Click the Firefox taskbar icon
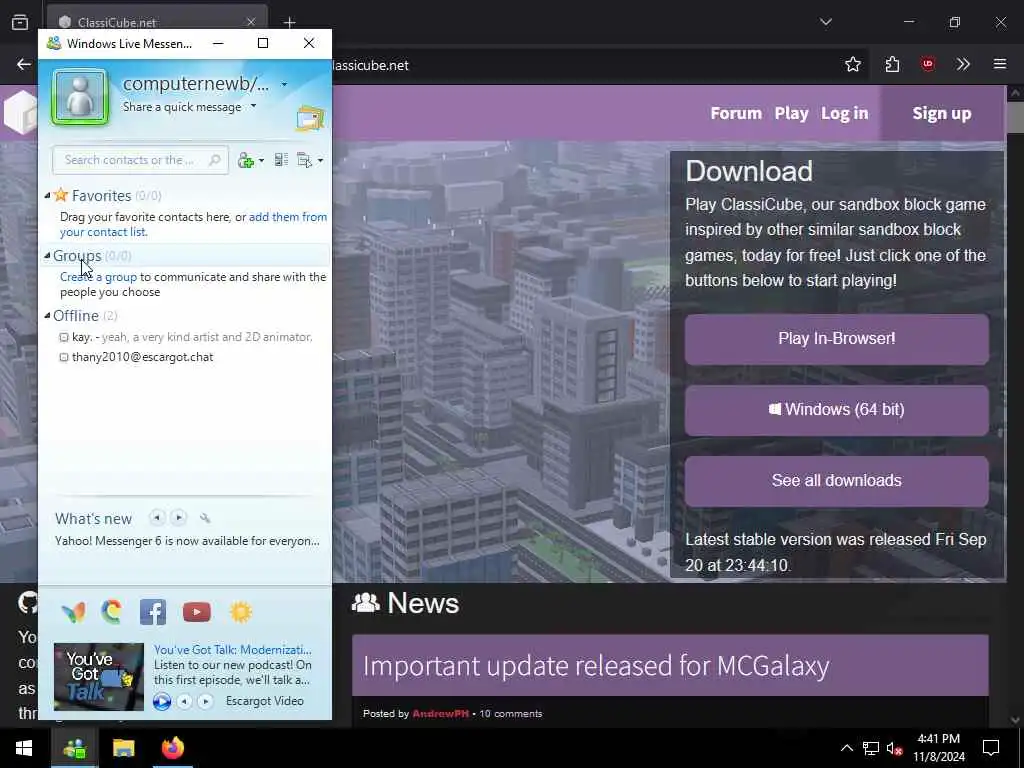The image size is (1024, 768). click(x=173, y=748)
